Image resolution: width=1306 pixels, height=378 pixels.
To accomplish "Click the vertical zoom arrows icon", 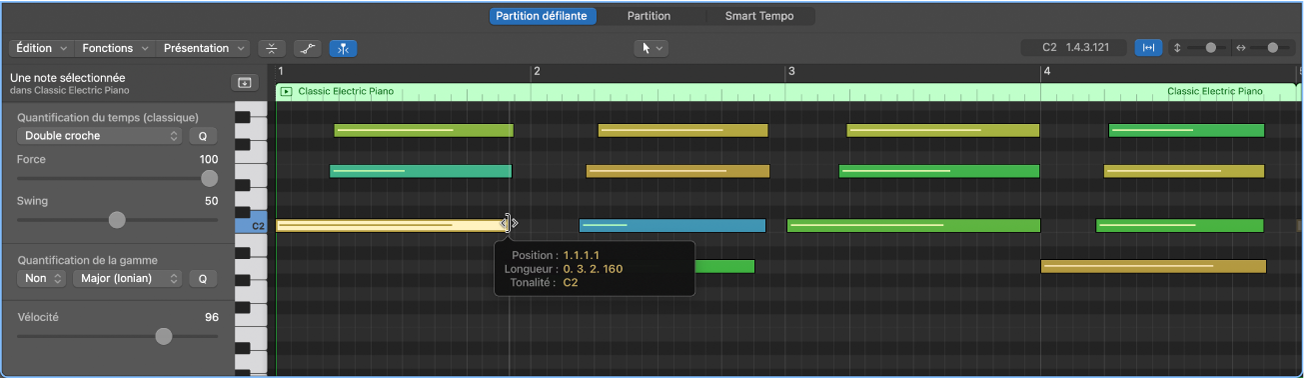I will pyautogui.click(x=1177, y=47).
